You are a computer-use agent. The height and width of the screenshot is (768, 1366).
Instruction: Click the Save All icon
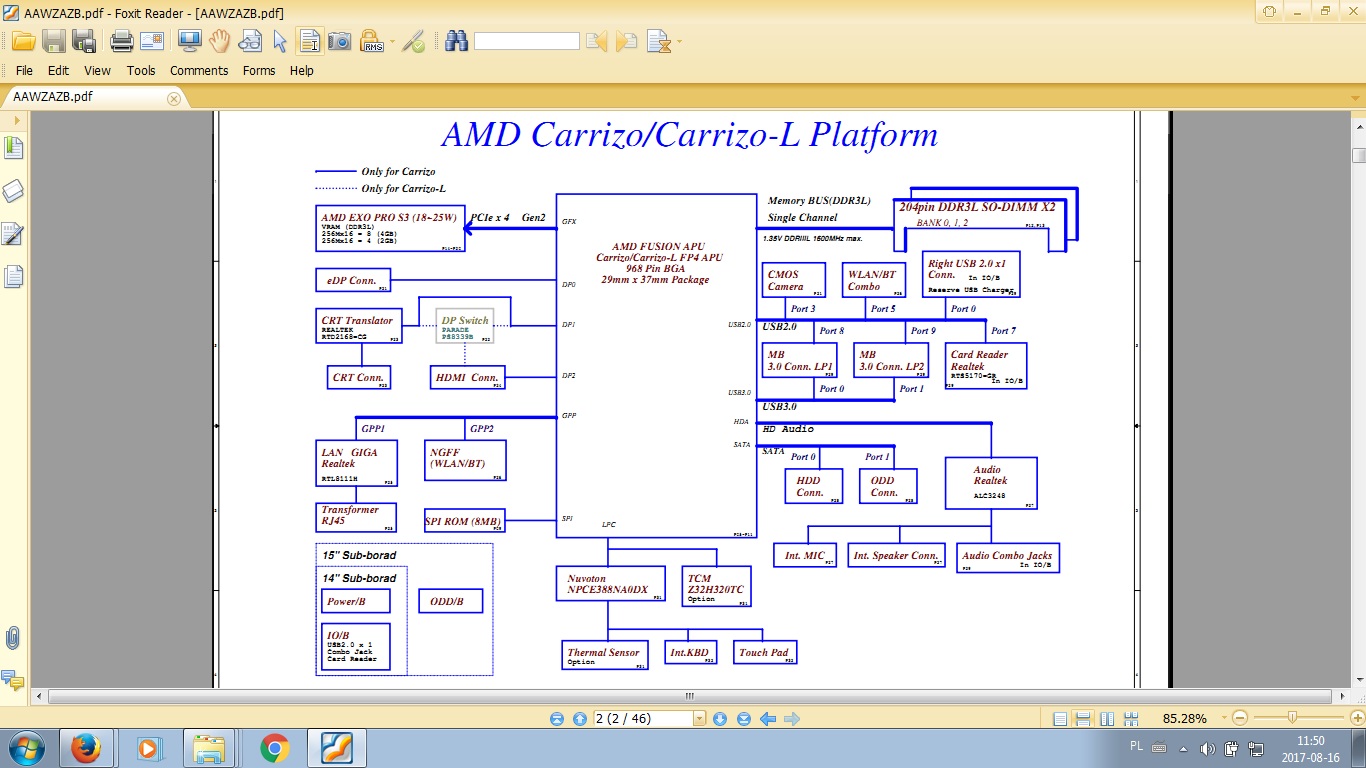pyautogui.click(x=84, y=41)
